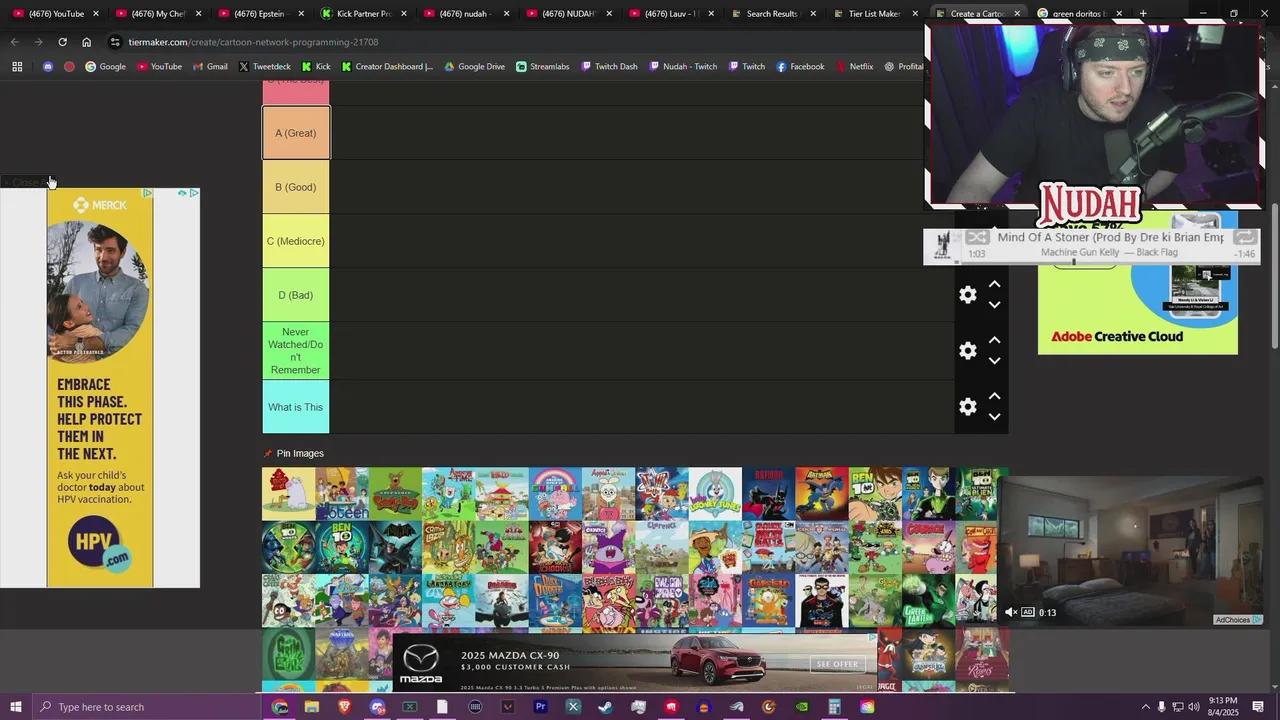Open Premiere Pro from the taskbar

(540, 707)
